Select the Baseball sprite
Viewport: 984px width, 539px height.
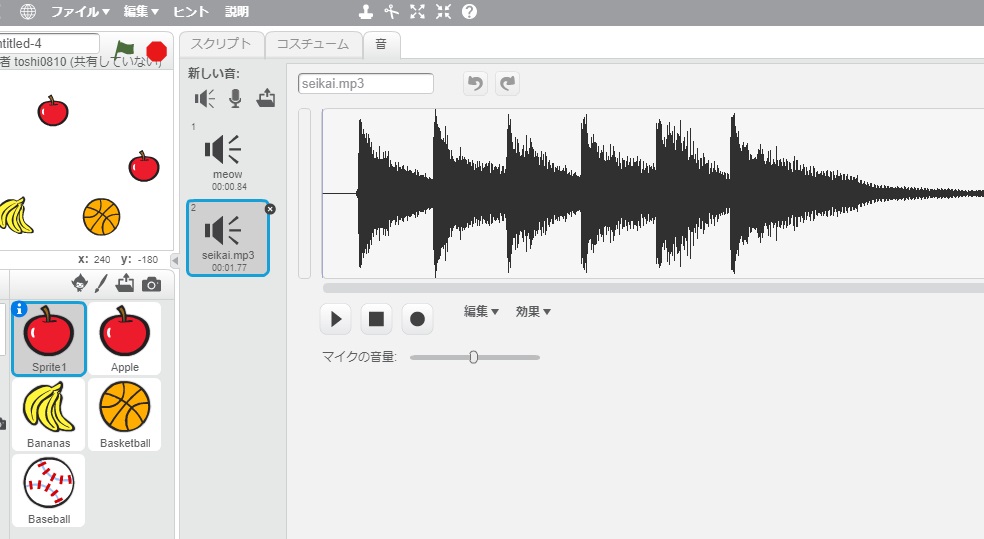coord(49,491)
